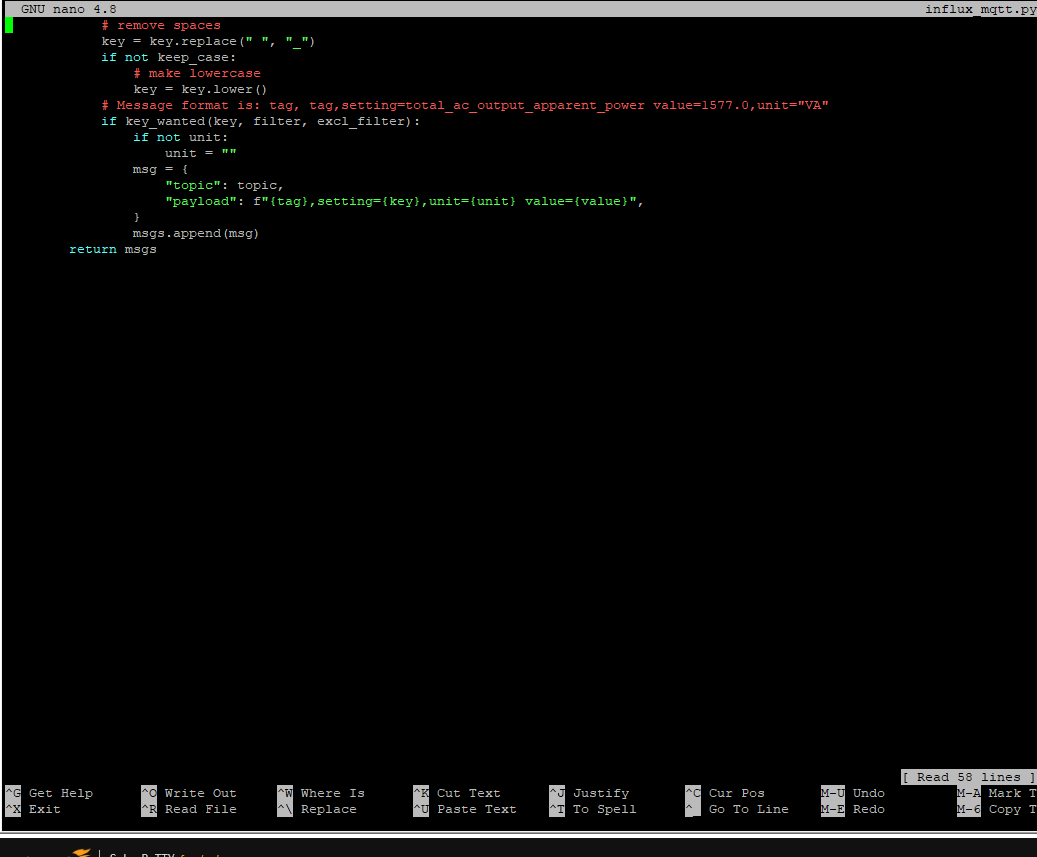Click the ^R Read File shortcut
Screen dimensions: 1037x857
[189, 809]
